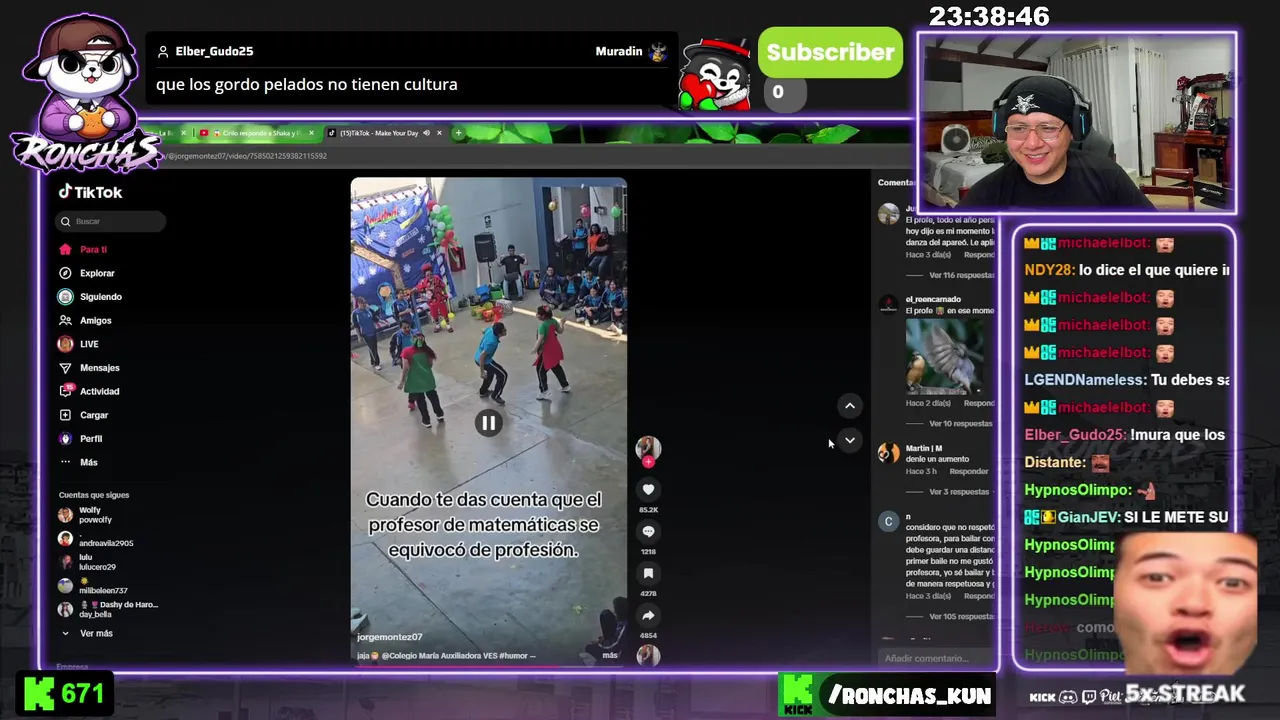This screenshot has width=1280, height=720.
Task: Open a new browser tab
Action: (x=458, y=133)
